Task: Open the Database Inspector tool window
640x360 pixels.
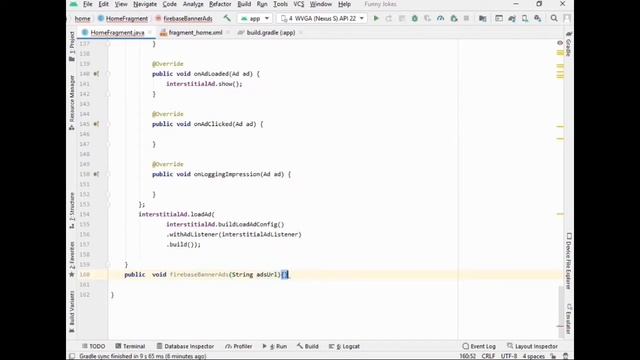Action: coord(185,346)
